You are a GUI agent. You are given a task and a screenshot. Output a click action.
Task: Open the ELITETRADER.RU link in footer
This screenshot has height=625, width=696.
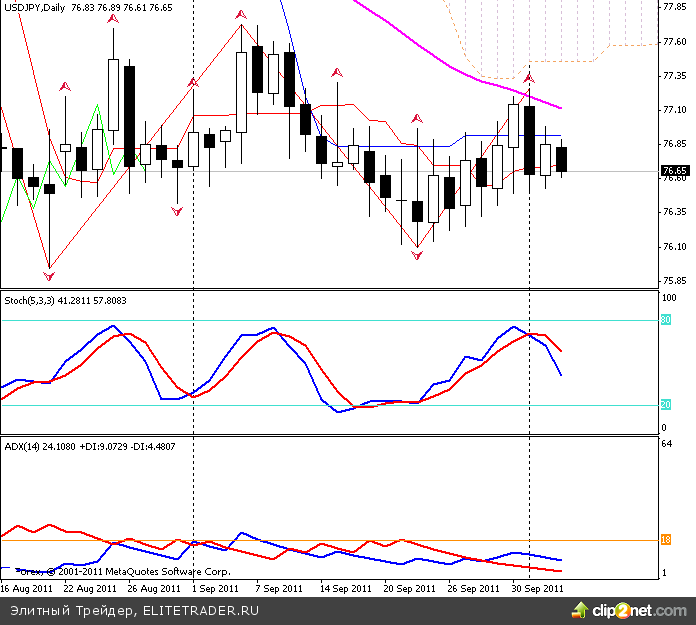pyautogui.click(x=201, y=609)
